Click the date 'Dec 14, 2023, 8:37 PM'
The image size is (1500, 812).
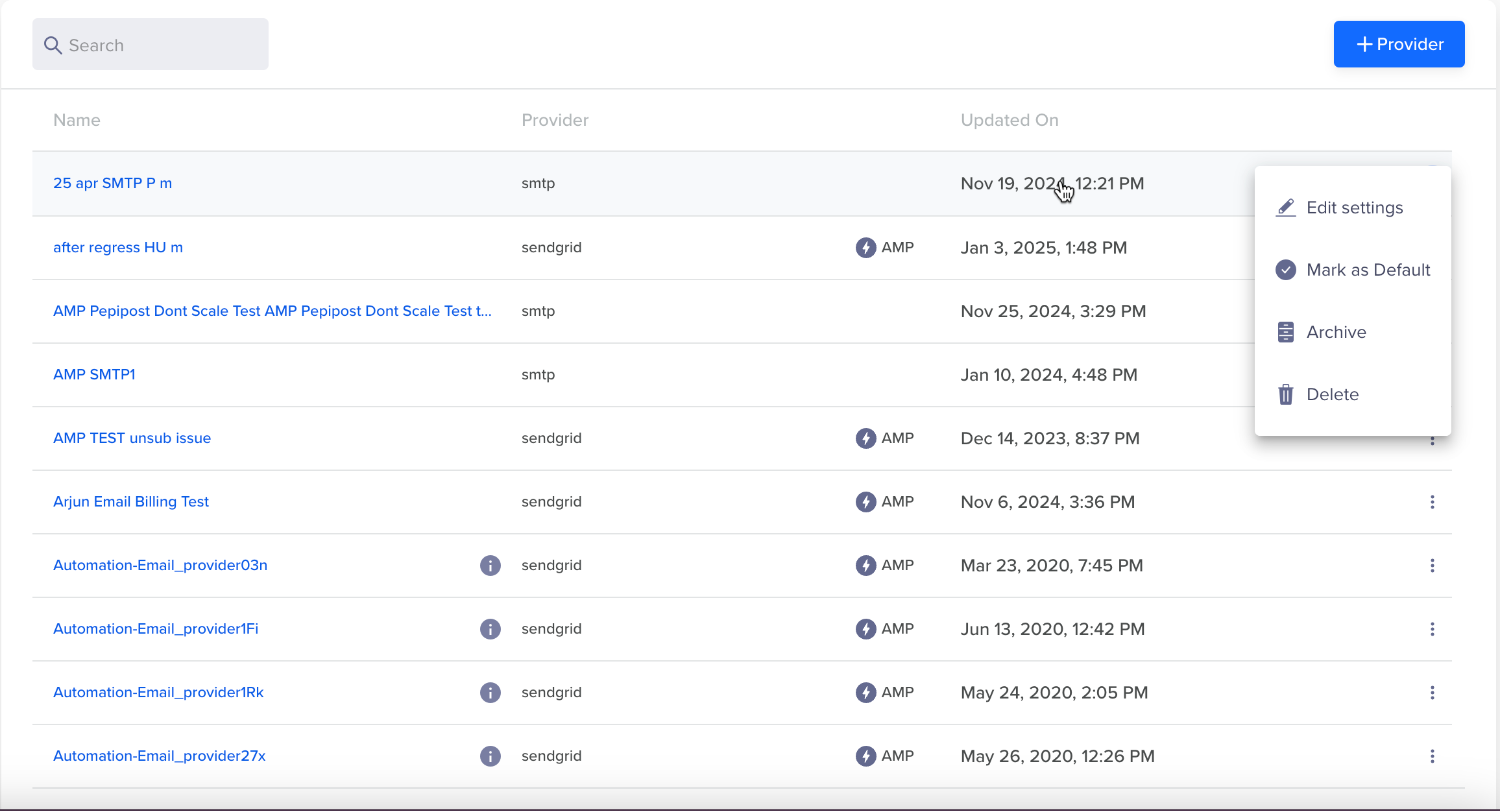point(1050,438)
